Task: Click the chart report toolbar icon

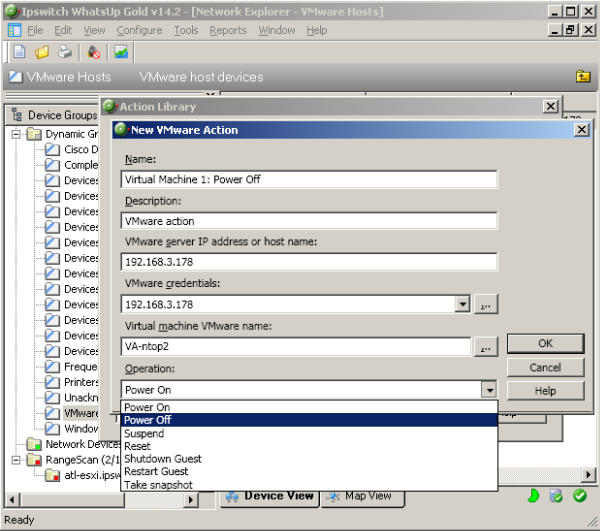Action: [121, 52]
